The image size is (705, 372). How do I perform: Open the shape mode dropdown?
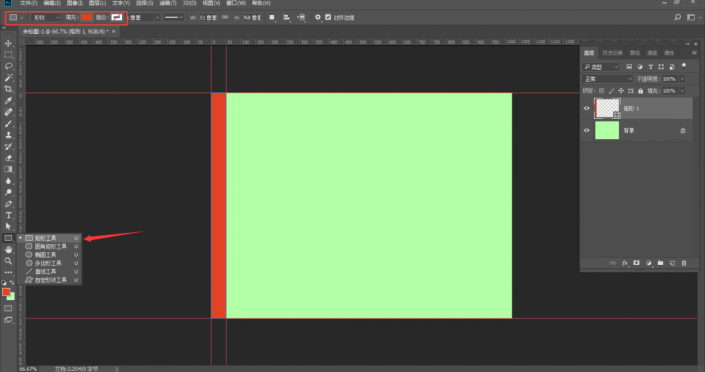click(x=46, y=18)
